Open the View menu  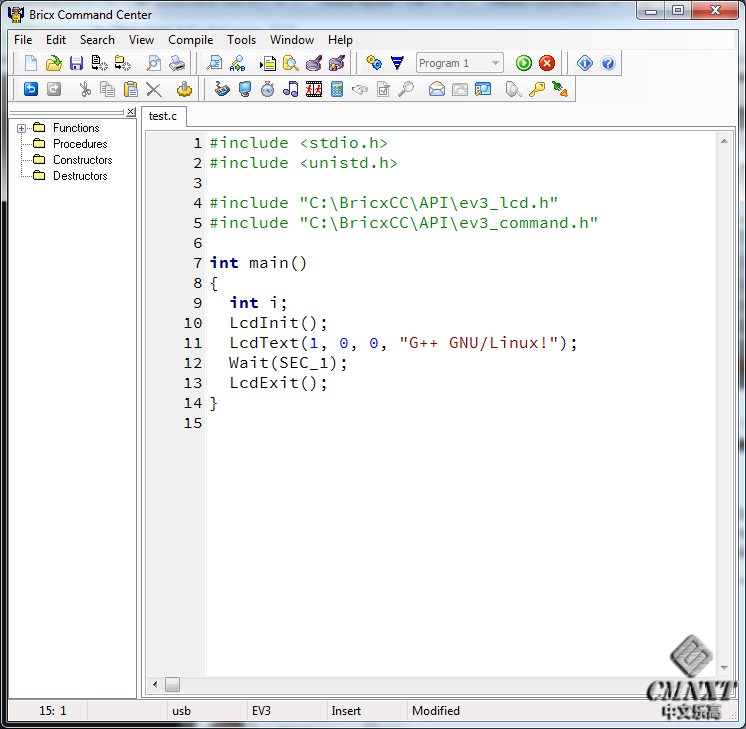click(x=141, y=40)
